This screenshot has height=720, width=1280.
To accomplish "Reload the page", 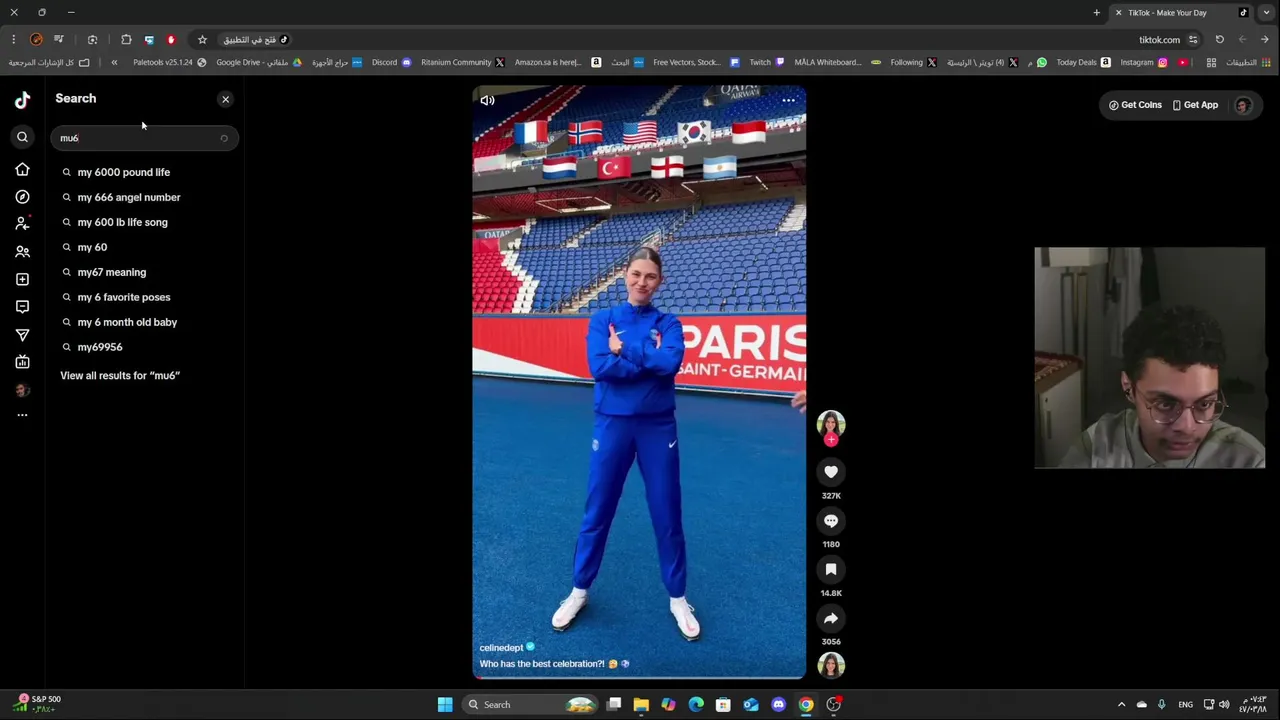I will click(x=1219, y=40).
